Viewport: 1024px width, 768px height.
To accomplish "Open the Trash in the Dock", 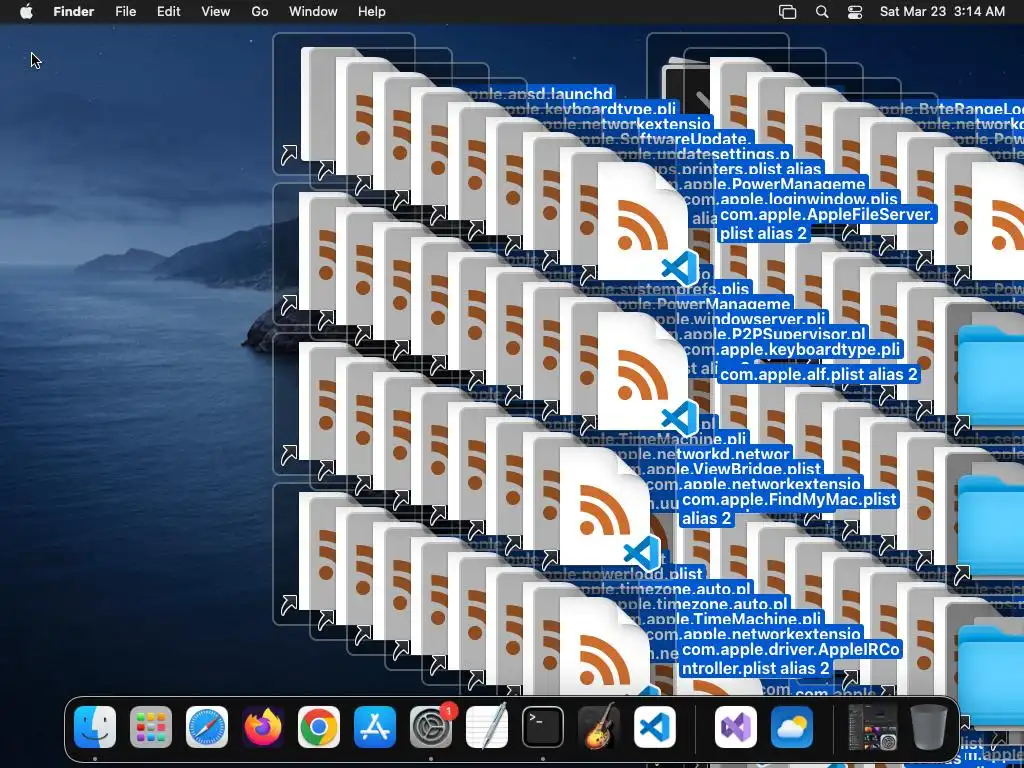I will 929,727.
